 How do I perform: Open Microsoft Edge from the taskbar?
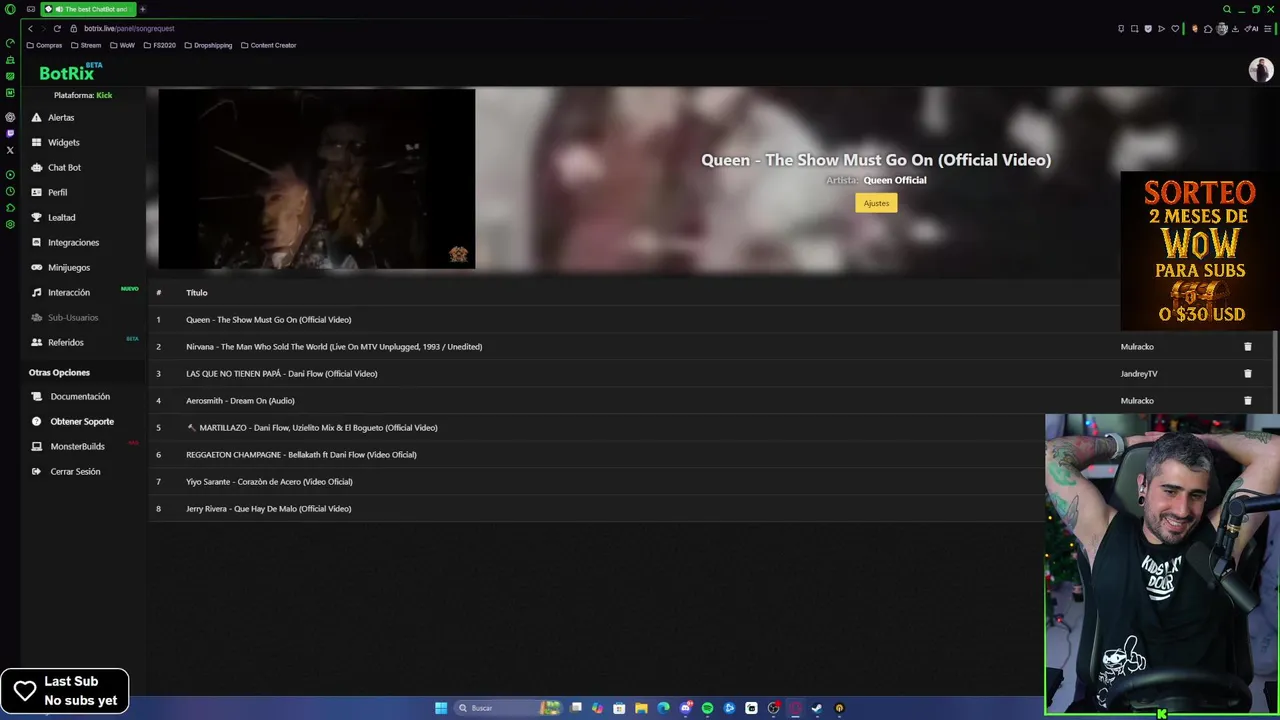click(663, 708)
